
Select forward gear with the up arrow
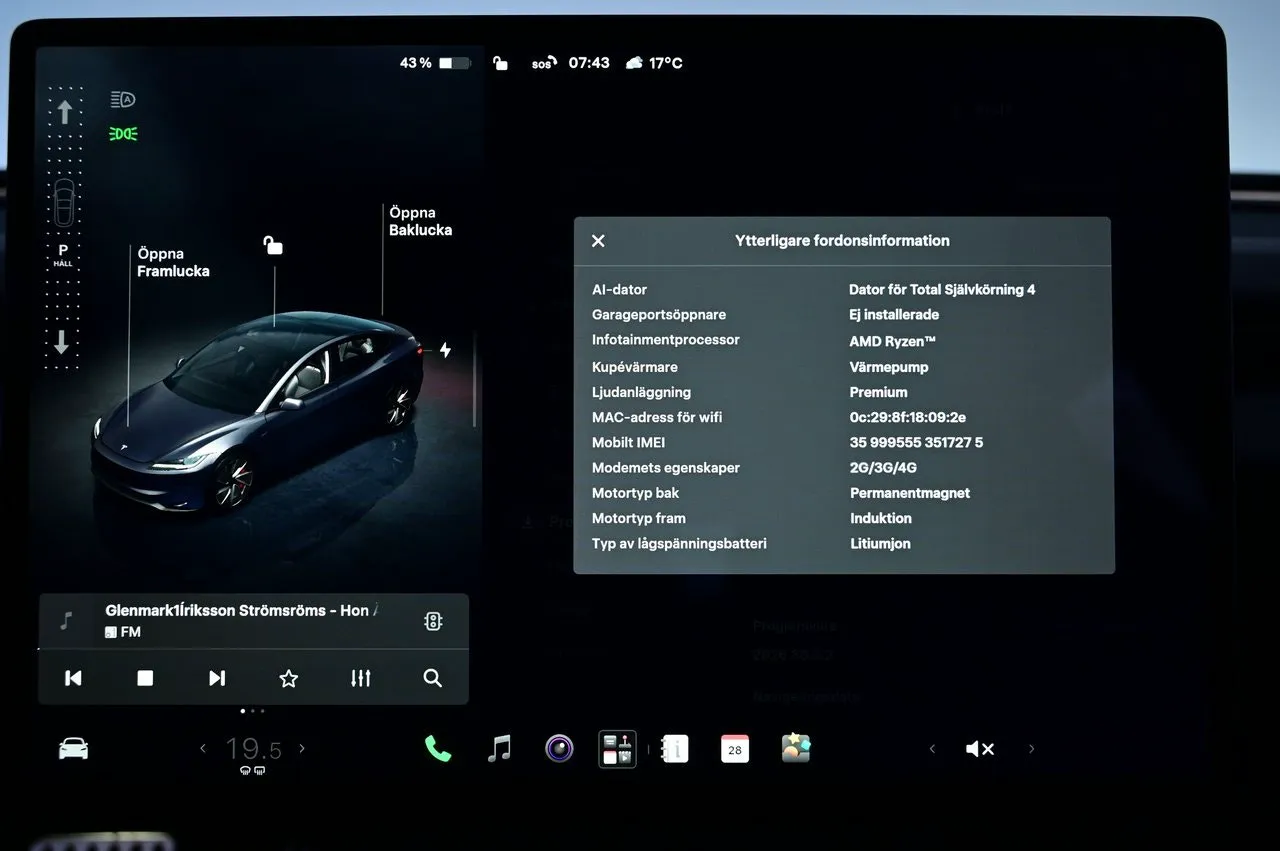click(x=64, y=112)
